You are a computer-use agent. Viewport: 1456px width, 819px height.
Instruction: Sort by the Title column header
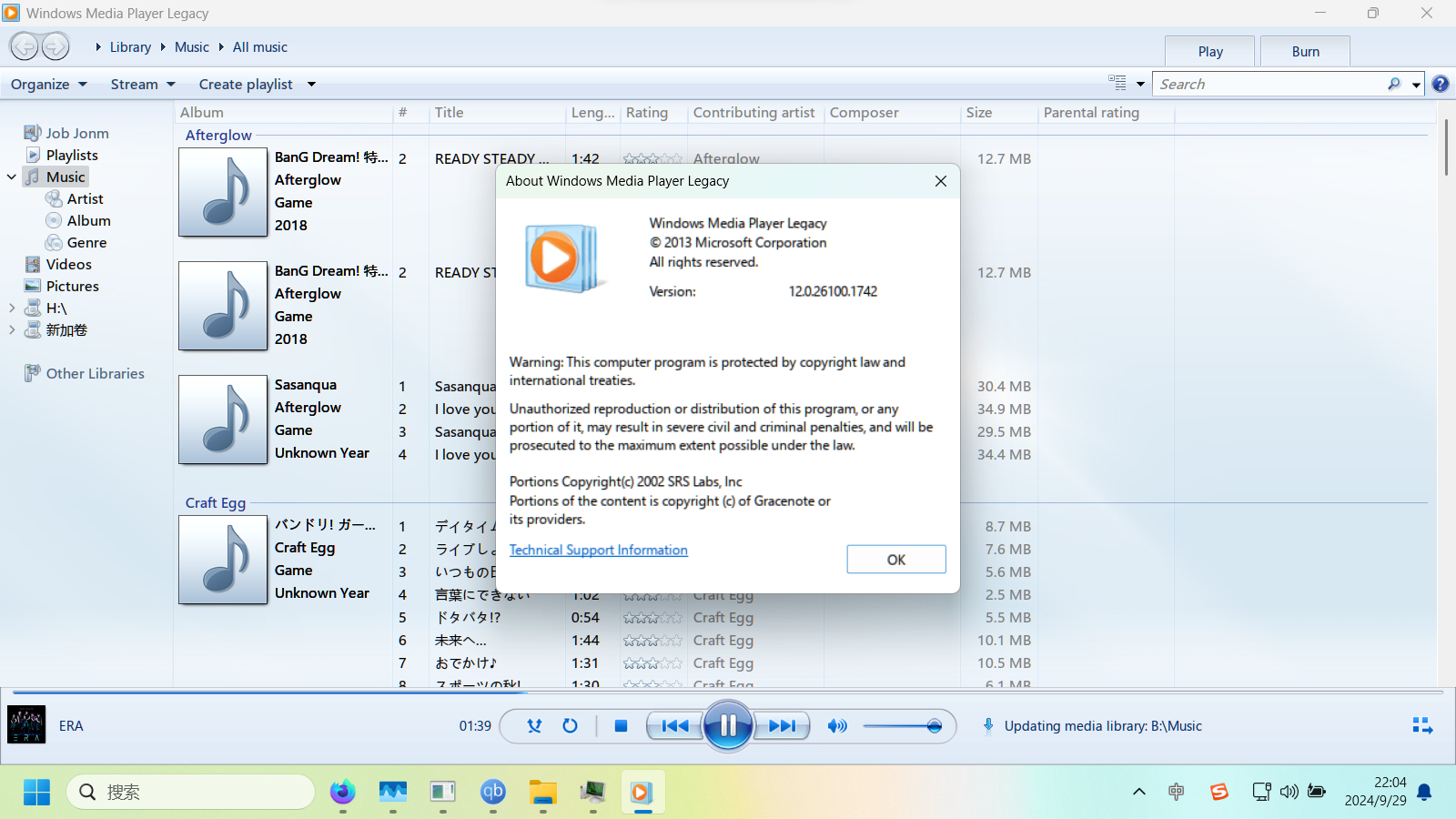click(497, 112)
